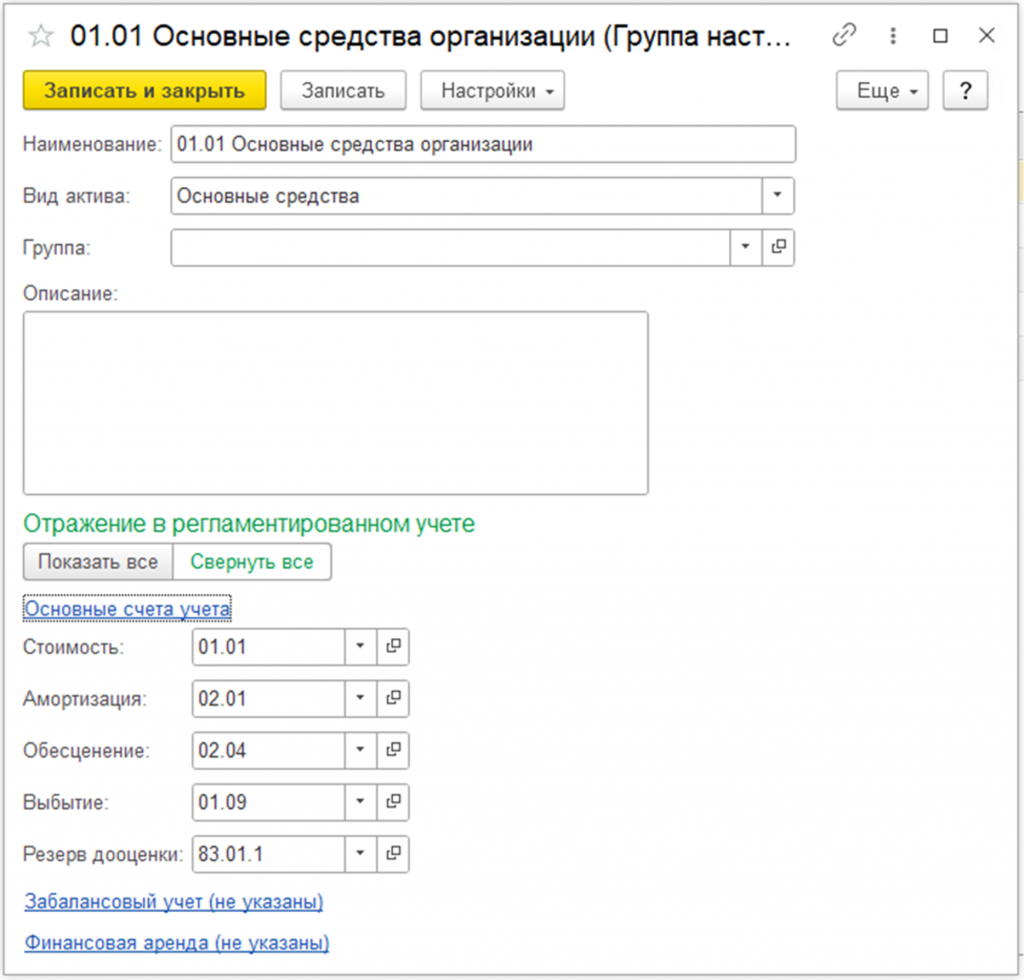Screen dimensions: 1024x980
Task: Click the Отражение в регламентированном учете heading
Action: click(x=249, y=523)
